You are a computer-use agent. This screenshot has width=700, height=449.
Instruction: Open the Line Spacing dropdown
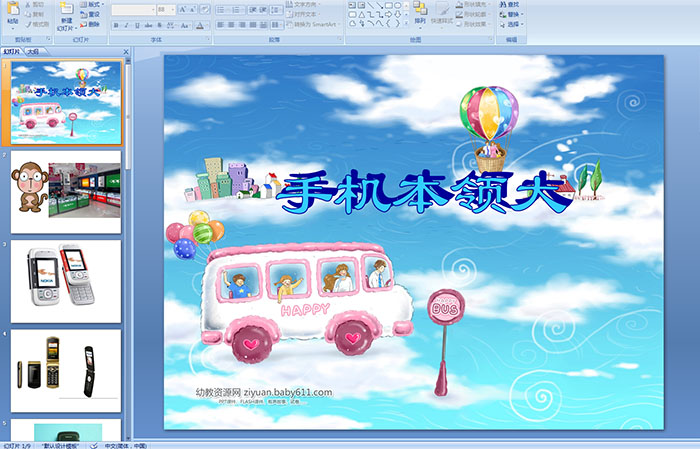(276, 10)
